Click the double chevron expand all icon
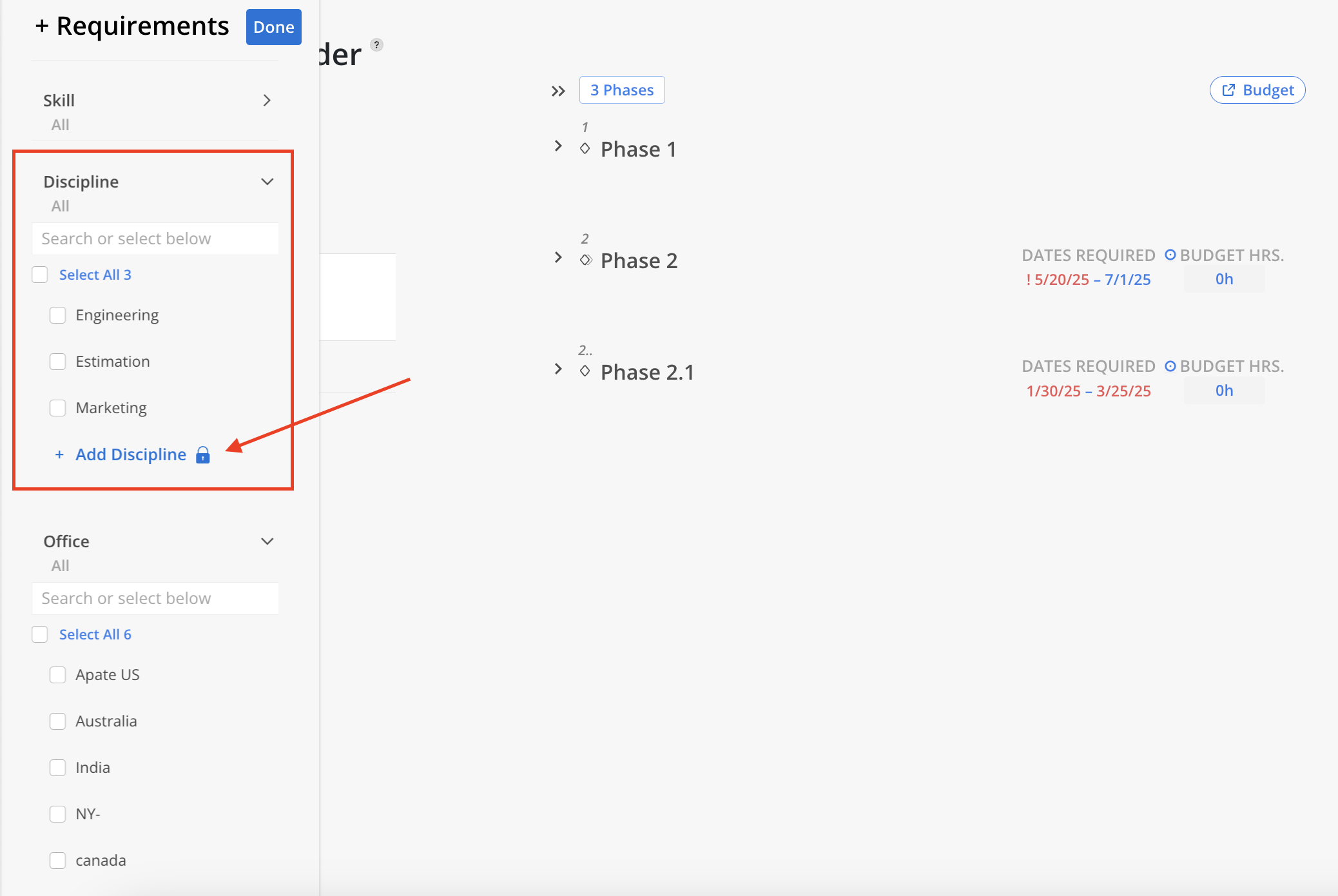The width and height of the screenshot is (1338, 896). coord(558,91)
